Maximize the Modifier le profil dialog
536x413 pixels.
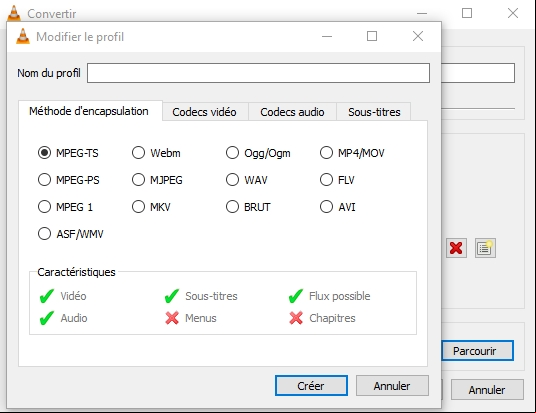[372, 36]
